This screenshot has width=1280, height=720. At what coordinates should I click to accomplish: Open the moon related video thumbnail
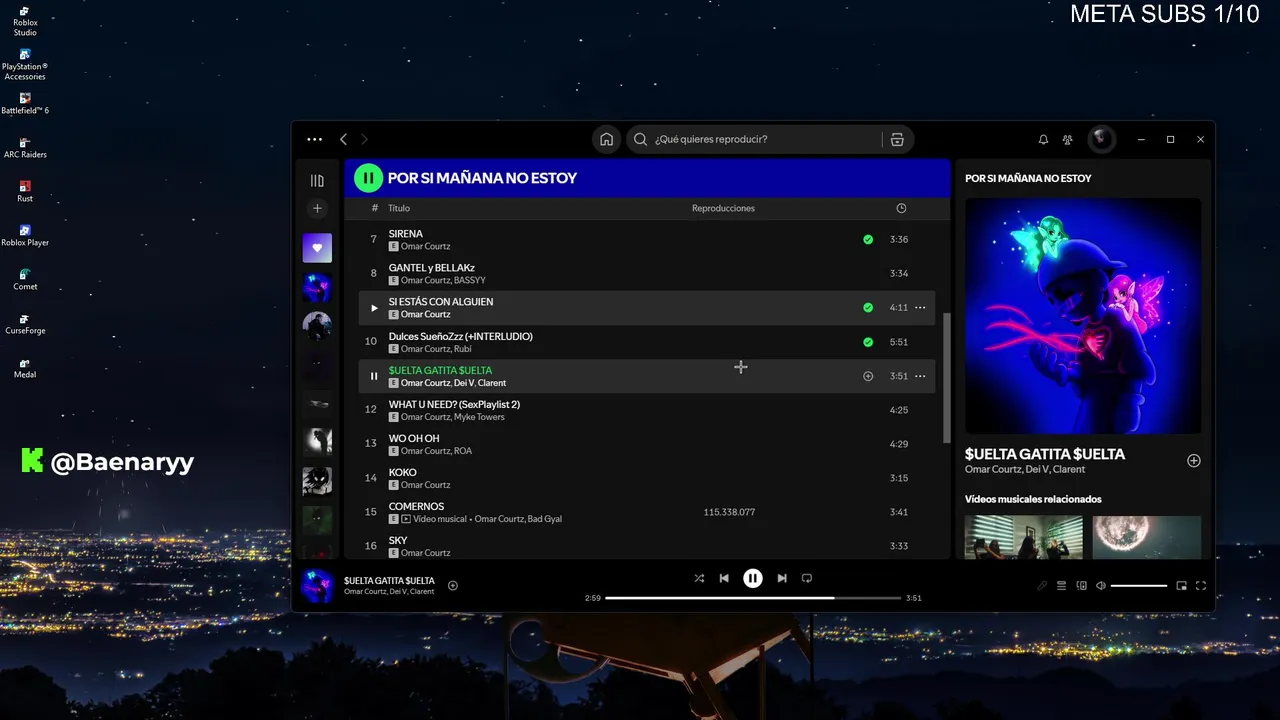[1147, 537]
